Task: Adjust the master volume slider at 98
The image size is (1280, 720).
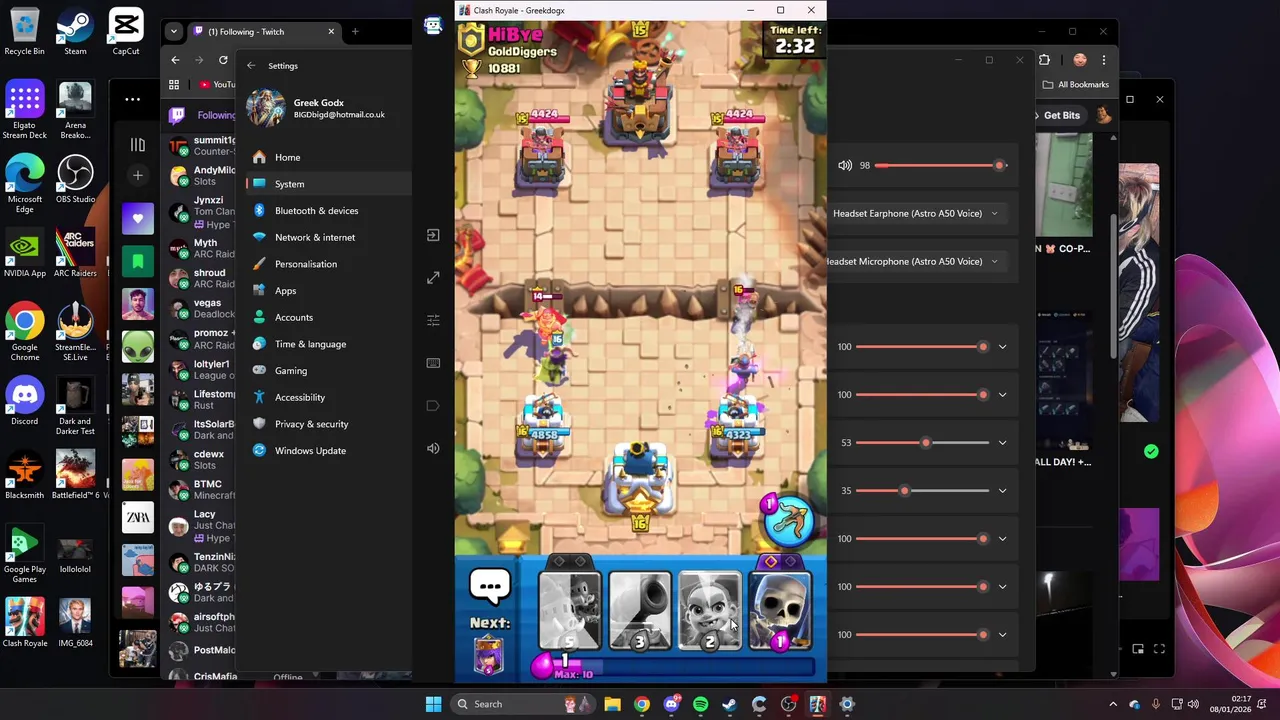Action: [x=940, y=165]
